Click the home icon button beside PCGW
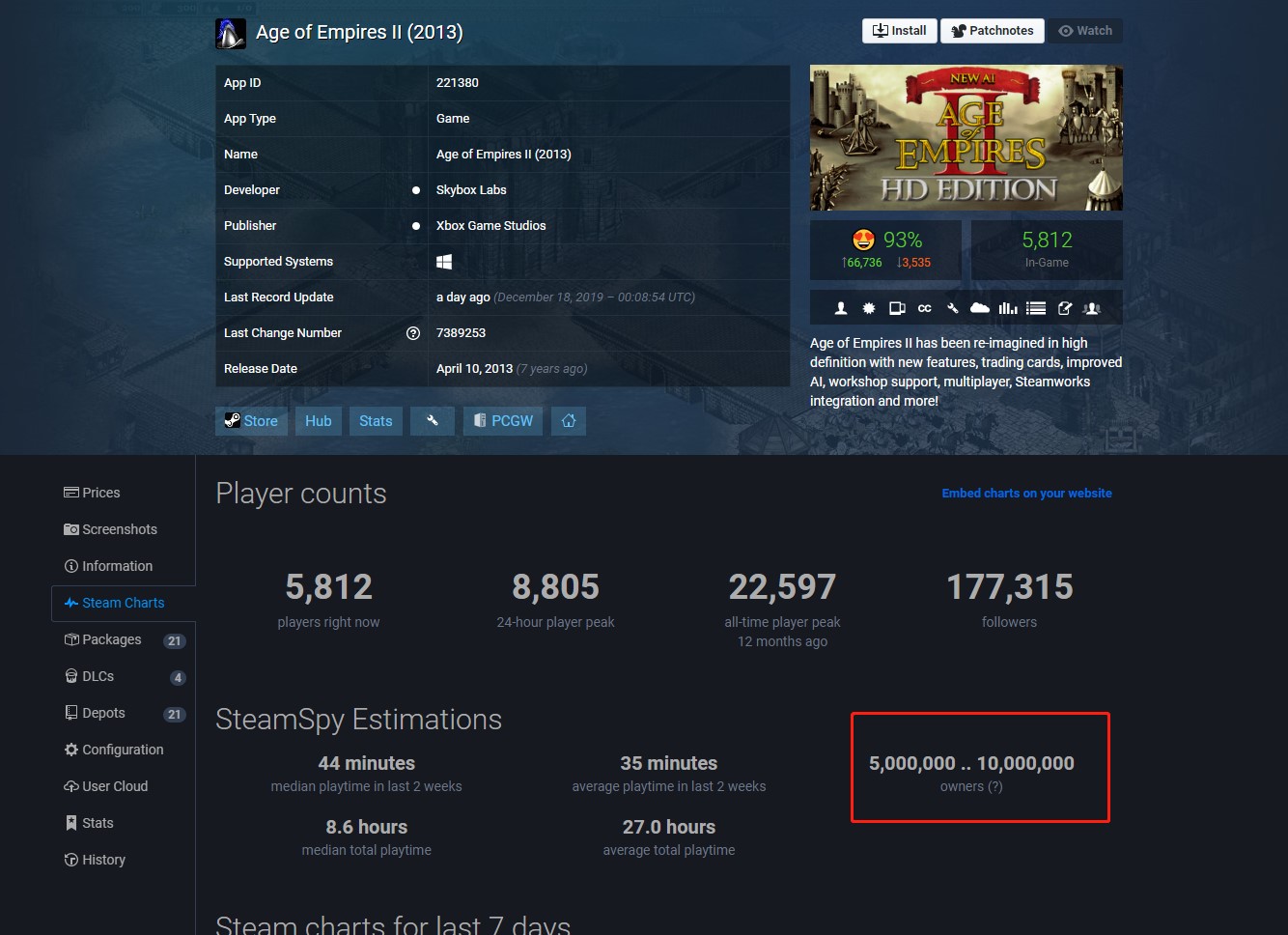This screenshot has height=935, width=1288. (569, 420)
